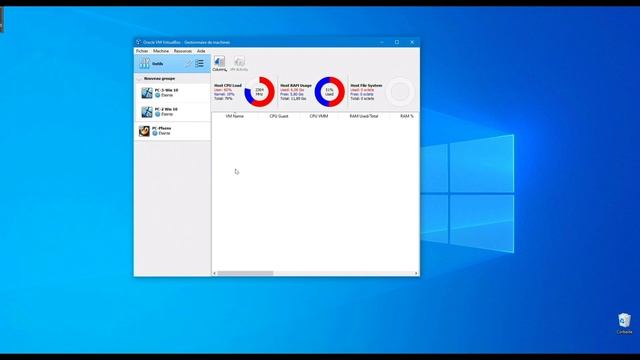Click the power state icon of PC-Pfsense
This screenshot has height=360, width=640.
click(155, 133)
